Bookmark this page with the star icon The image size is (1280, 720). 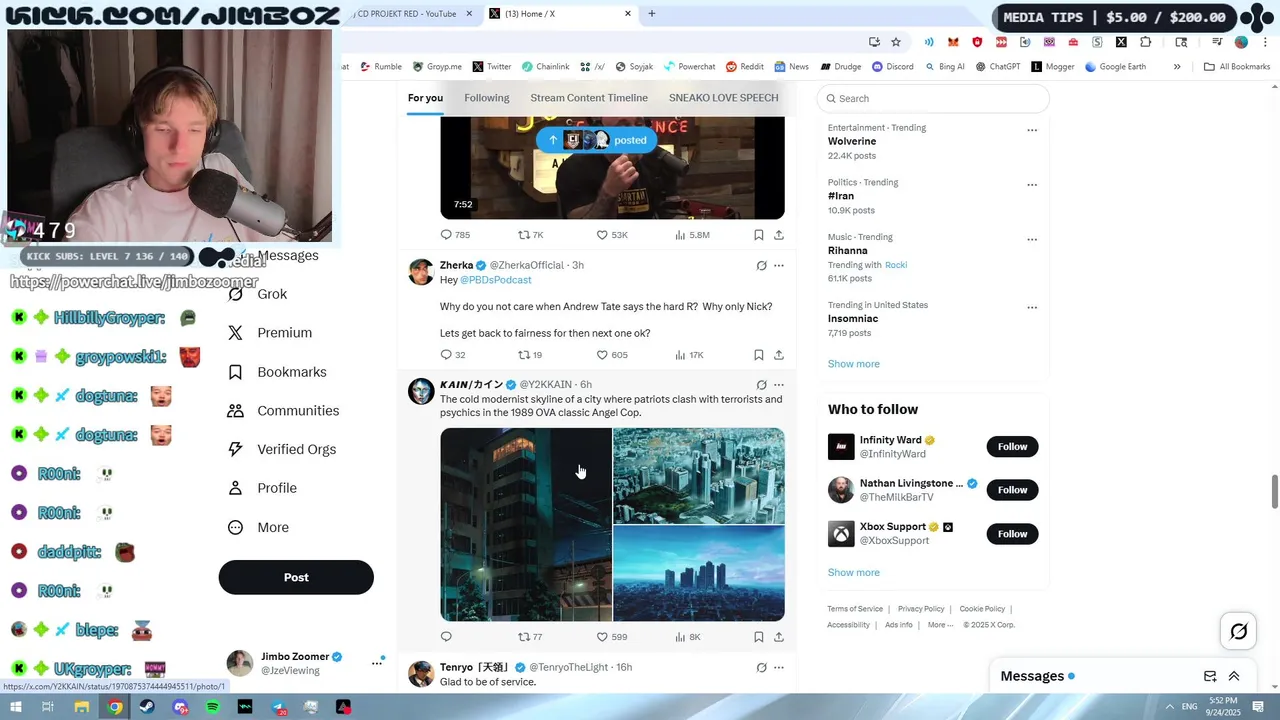pos(896,42)
